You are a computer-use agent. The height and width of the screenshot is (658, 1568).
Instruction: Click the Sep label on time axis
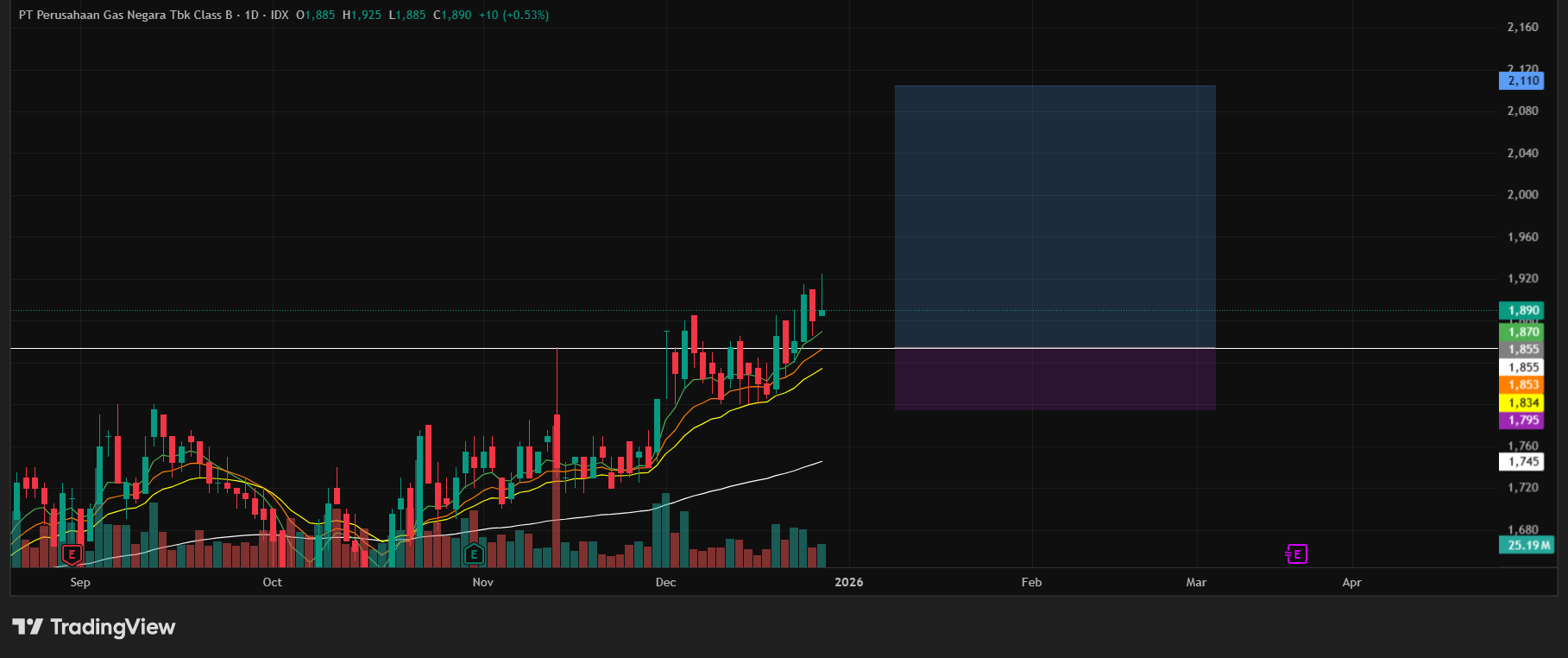[x=80, y=582]
